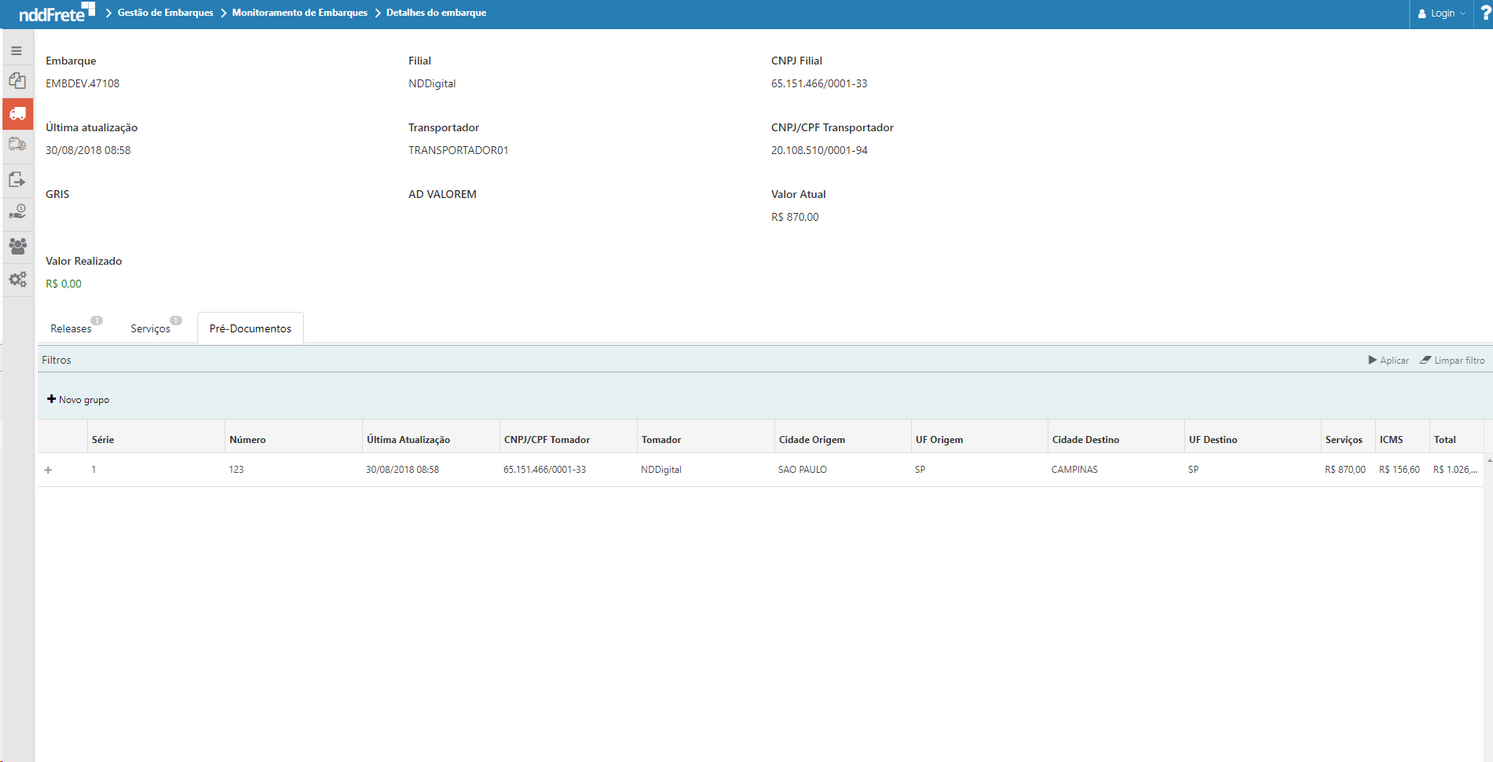Open the documents icon in the sidebar
1493x762 pixels.
pyautogui.click(x=17, y=82)
